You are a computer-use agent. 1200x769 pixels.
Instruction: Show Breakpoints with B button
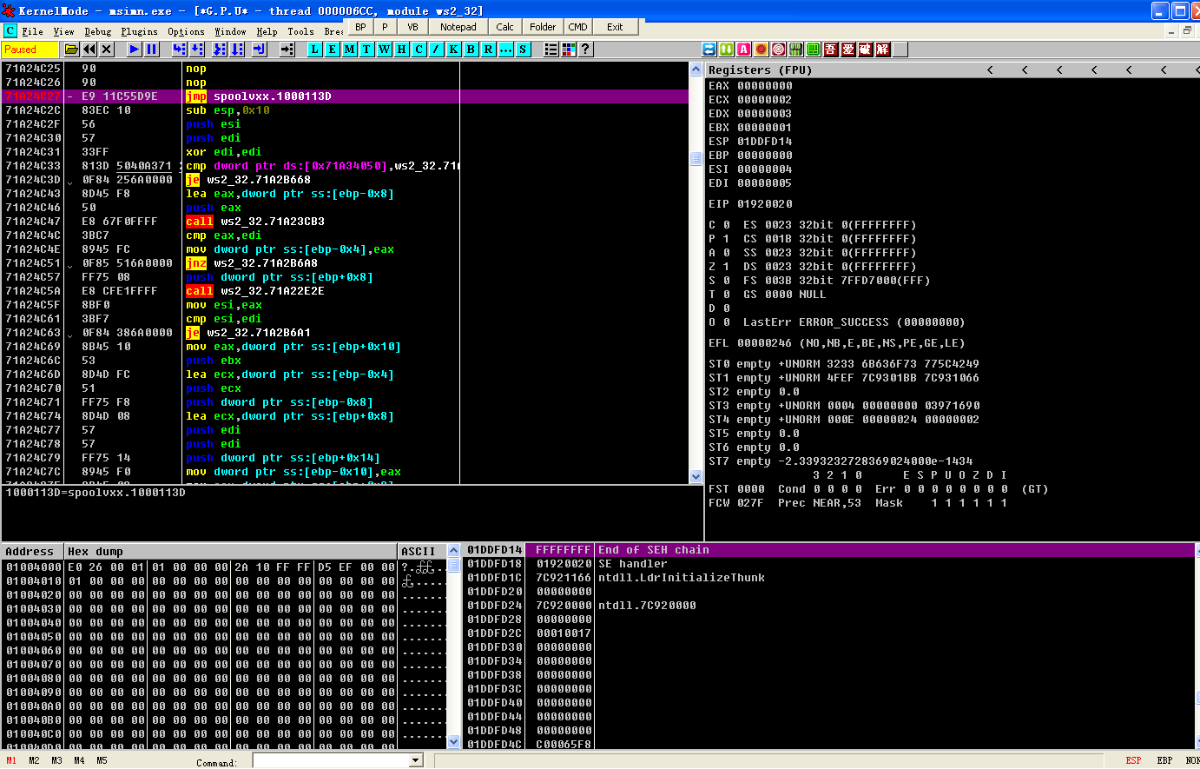tap(470, 49)
